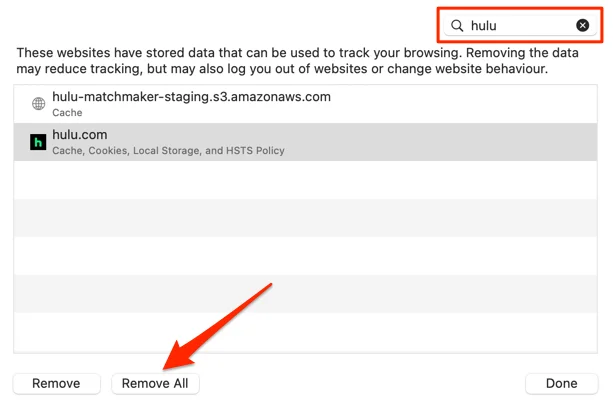613x408 pixels.
Task: Click the "may reduce tracking" description line
Action: tap(282, 69)
